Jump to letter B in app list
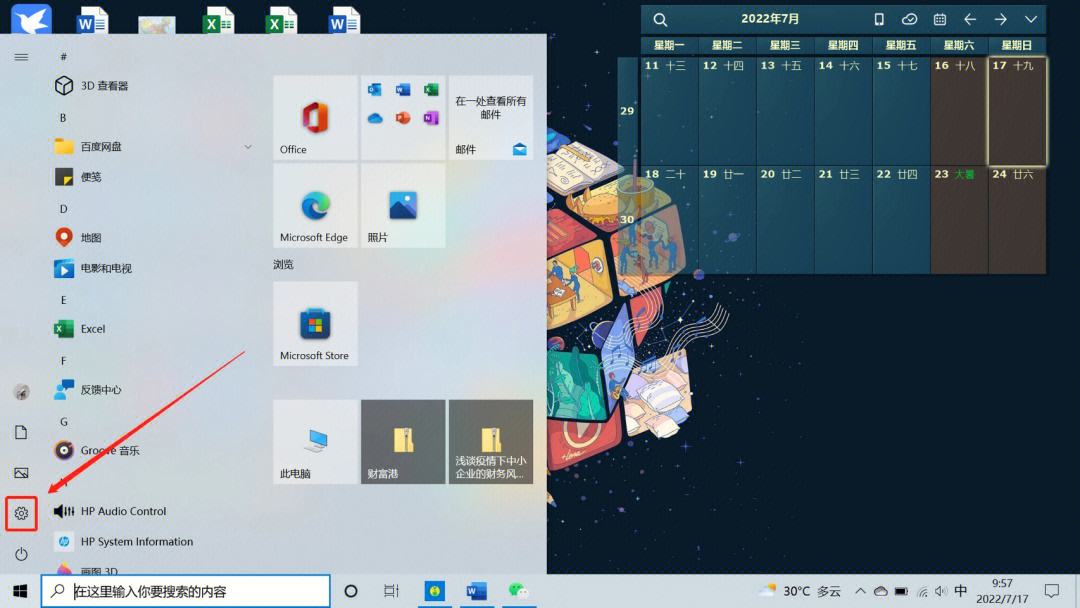 63,118
